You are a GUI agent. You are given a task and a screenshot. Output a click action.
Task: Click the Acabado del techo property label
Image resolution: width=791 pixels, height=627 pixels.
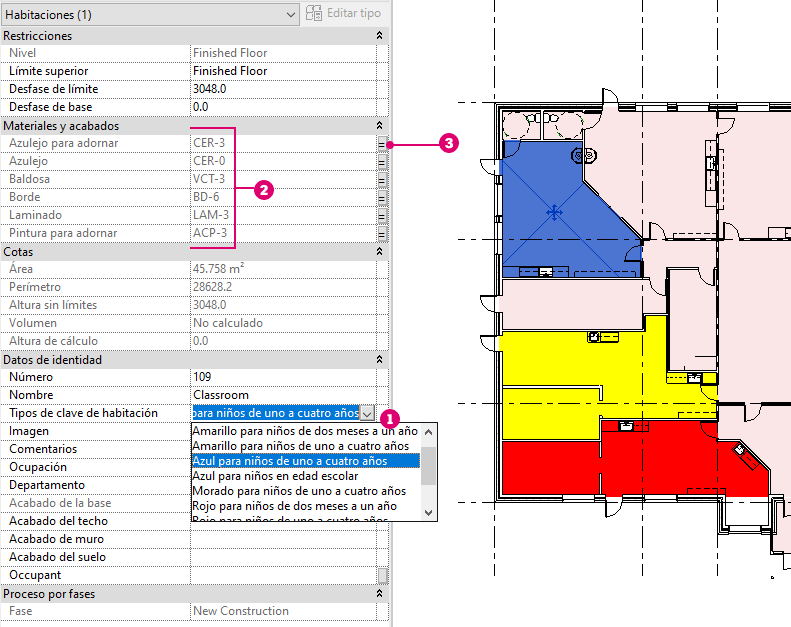point(59,521)
